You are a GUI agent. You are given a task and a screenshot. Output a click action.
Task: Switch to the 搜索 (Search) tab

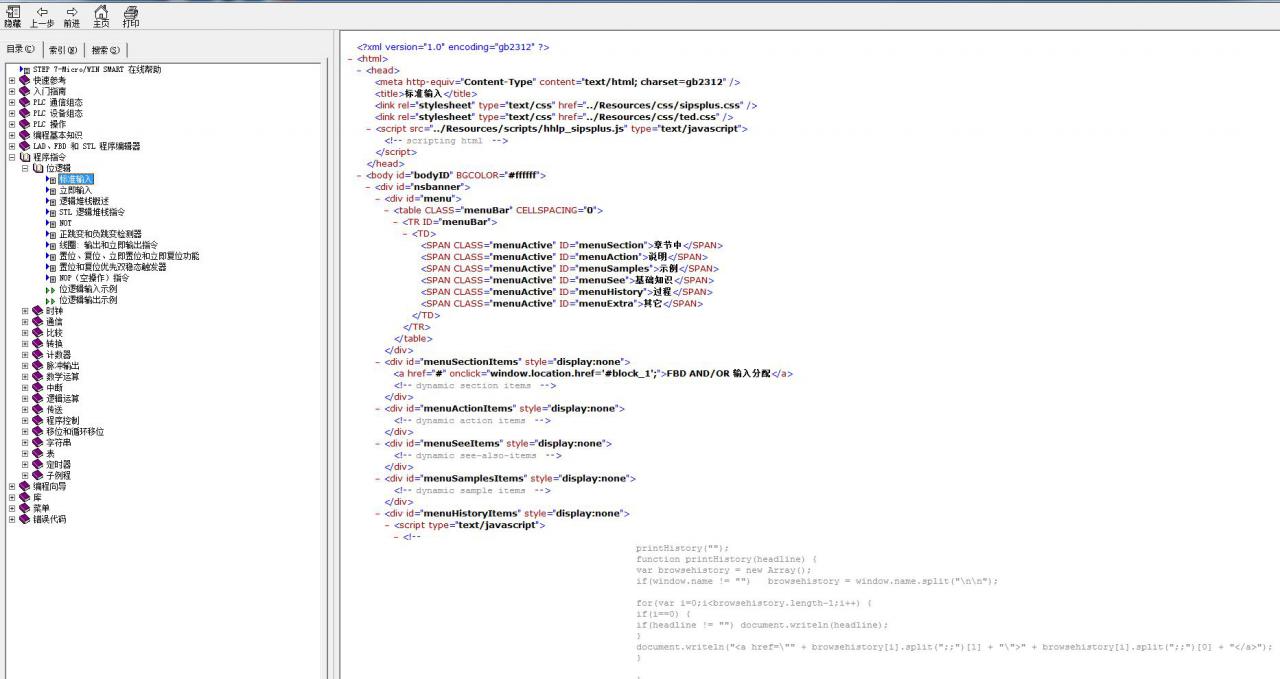105,50
